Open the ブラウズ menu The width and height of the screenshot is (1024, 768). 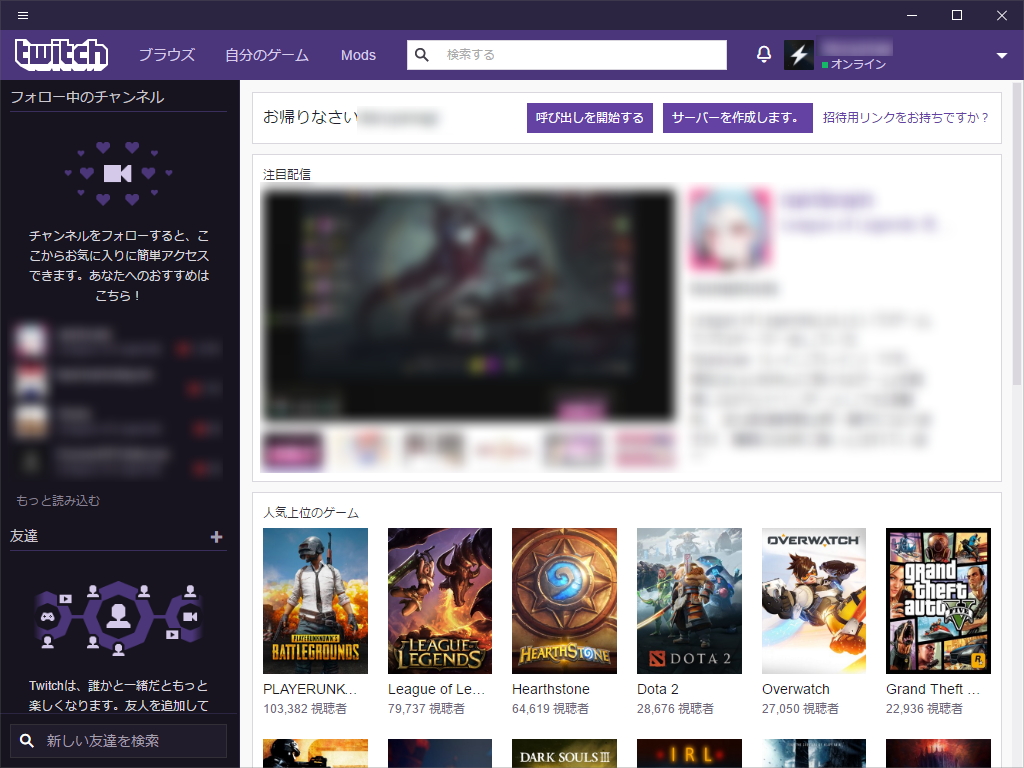point(166,55)
